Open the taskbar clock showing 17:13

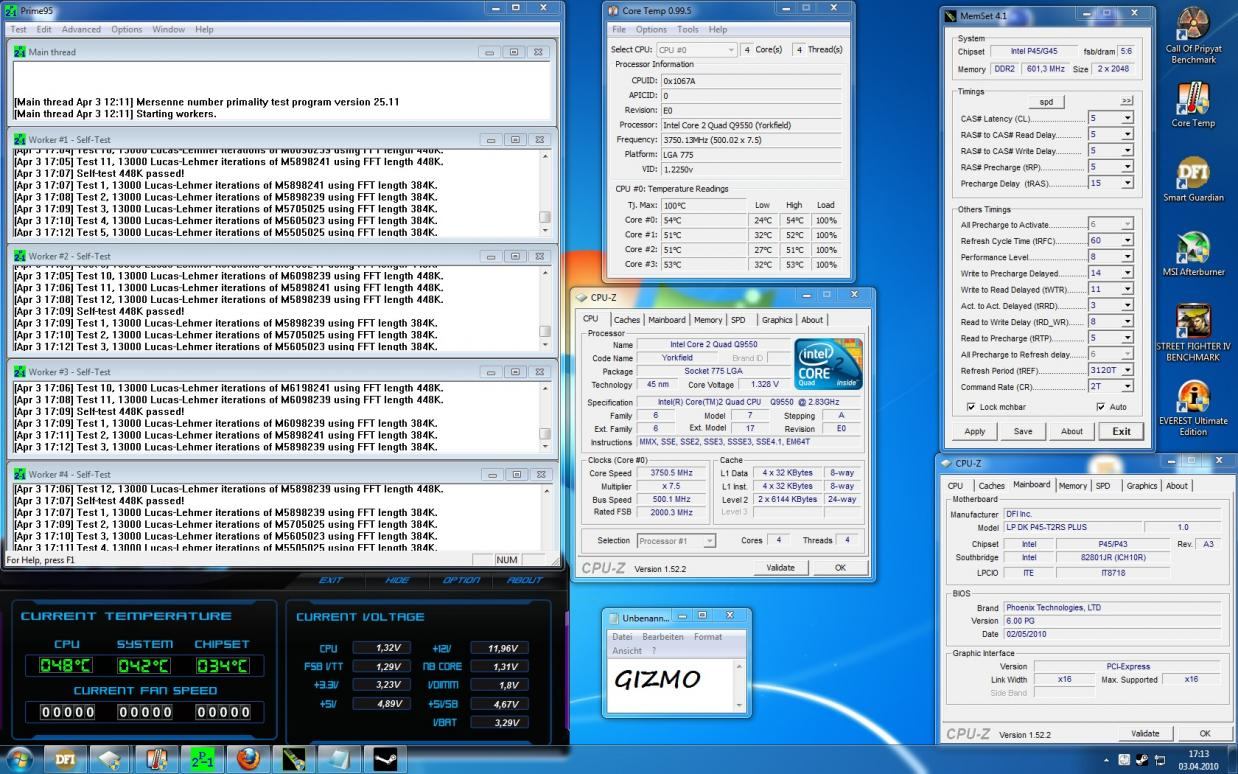tap(1197, 760)
